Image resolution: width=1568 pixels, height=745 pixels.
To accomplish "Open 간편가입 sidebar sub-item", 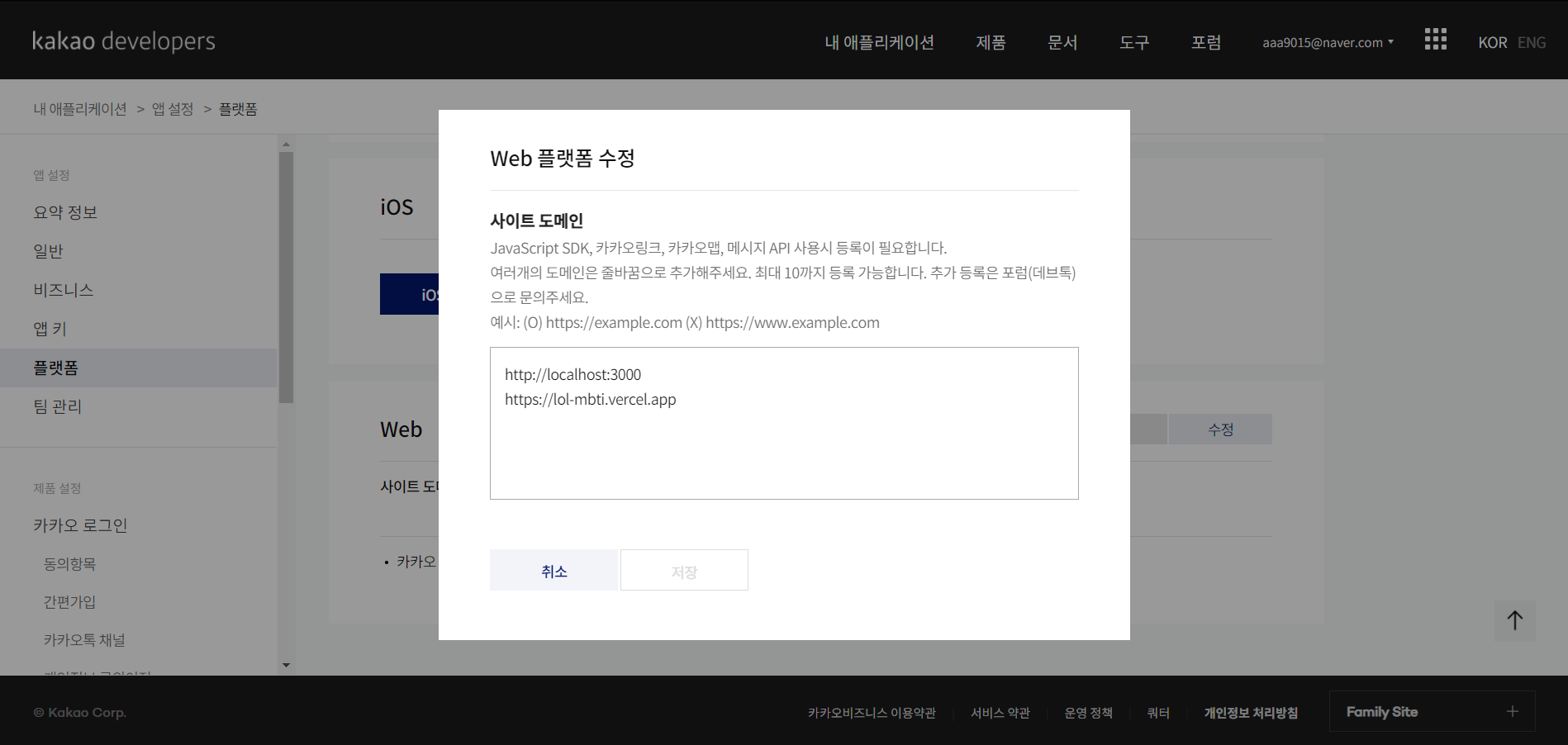I will tap(69, 602).
